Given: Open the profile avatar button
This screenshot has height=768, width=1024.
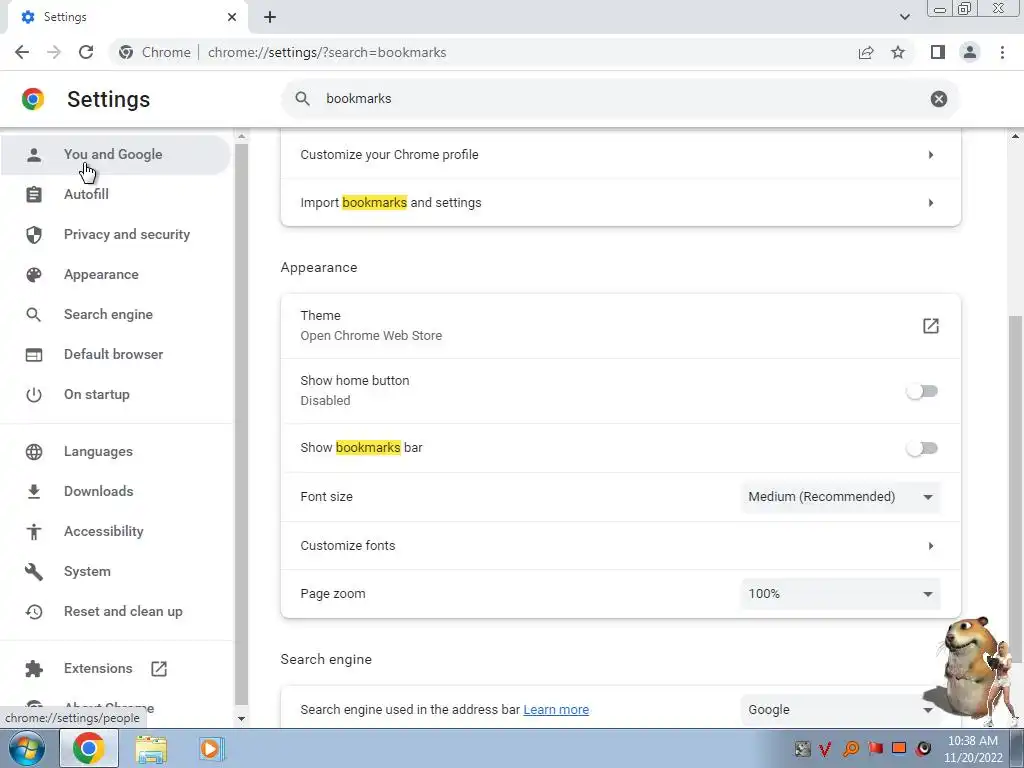Looking at the screenshot, I should pos(970,52).
